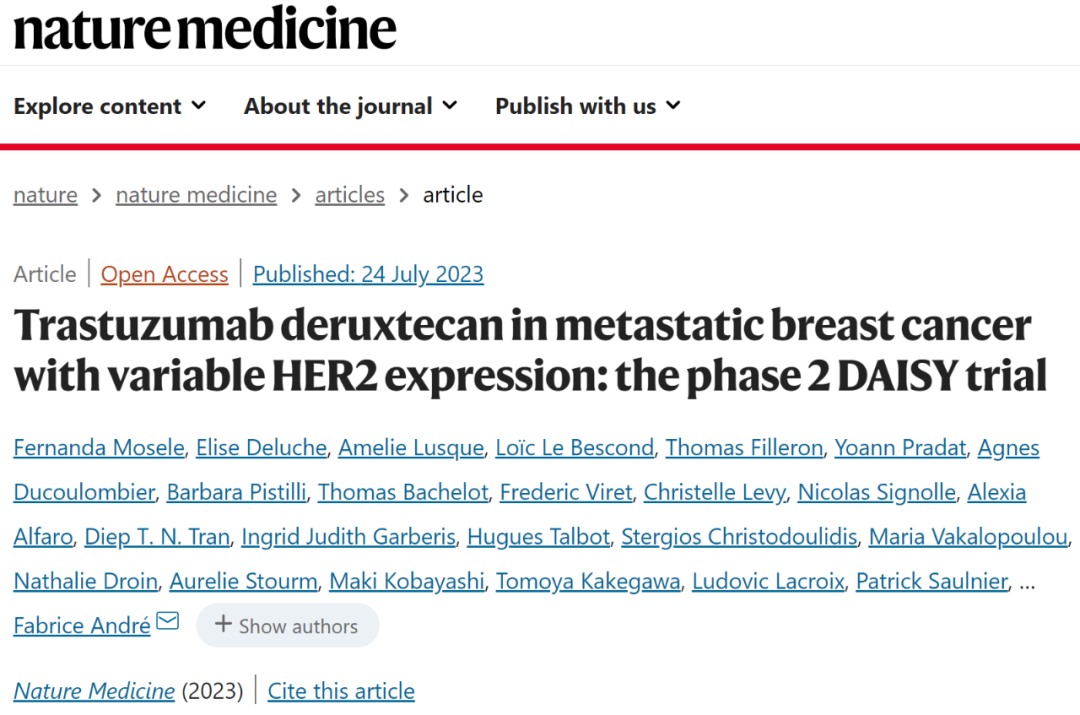Open author Barbara Pistilli link

(236, 493)
